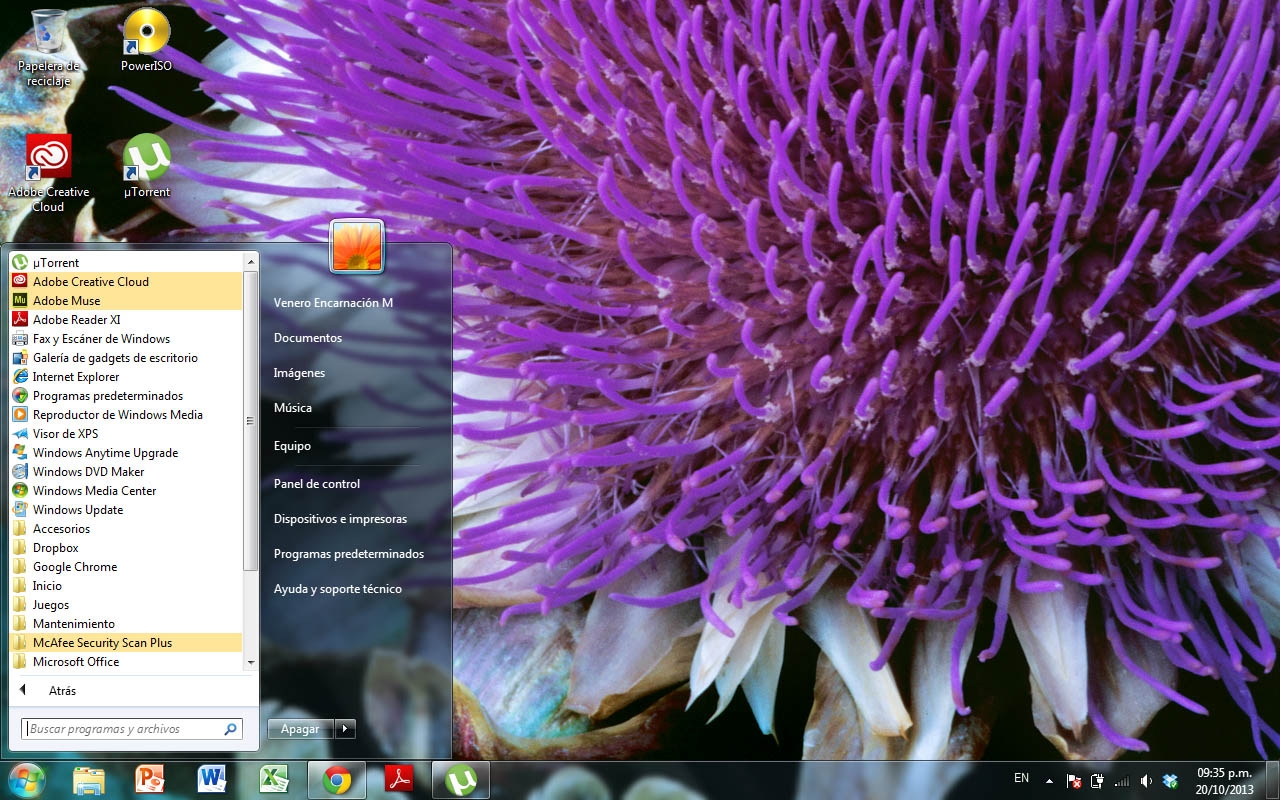This screenshot has height=800, width=1280.
Task: Open the µTorrent desktop shortcut
Action: (x=146, y=166)
